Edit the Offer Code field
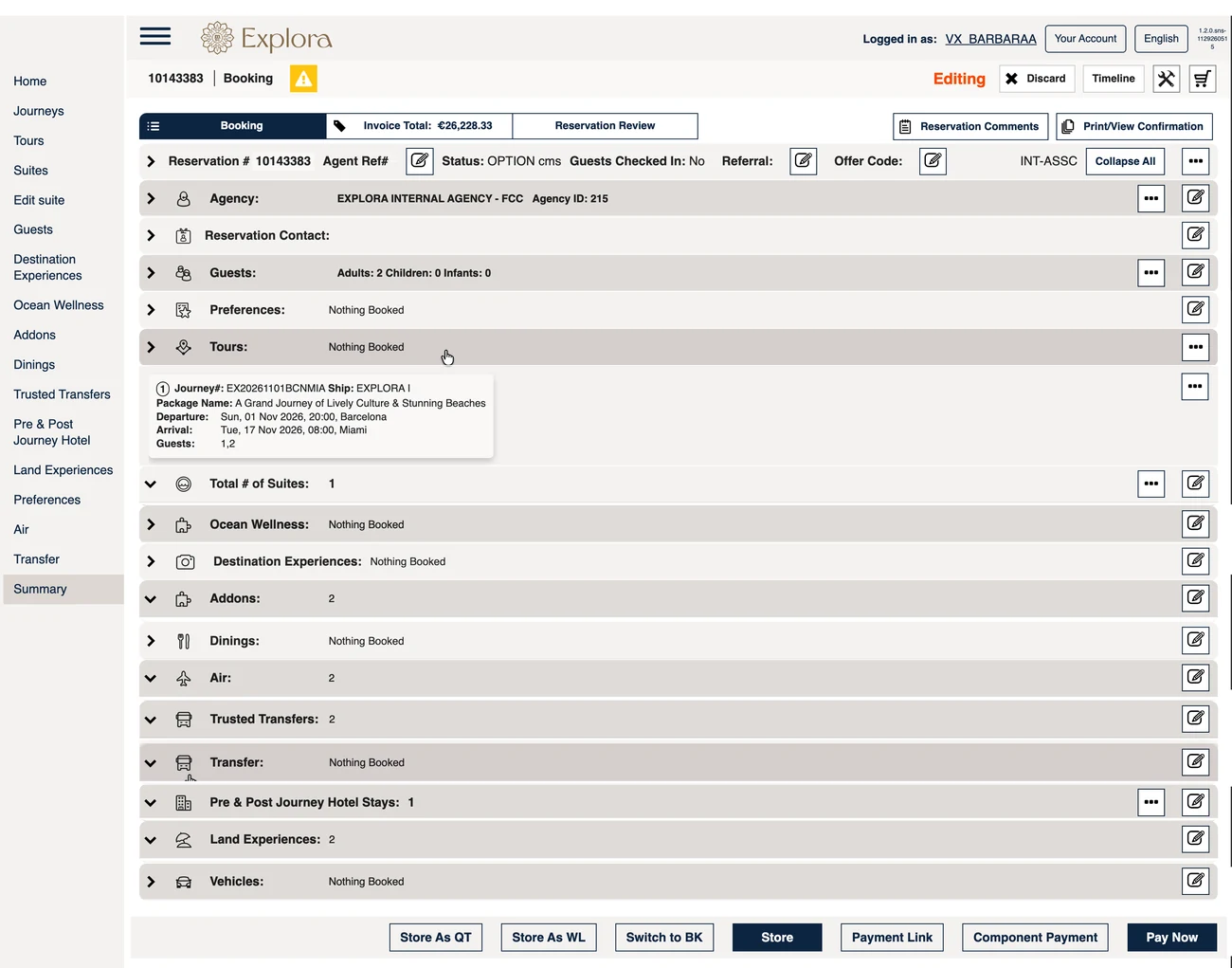The width and height of the screenshot is (1232, 968). click(x=933, y=161)
